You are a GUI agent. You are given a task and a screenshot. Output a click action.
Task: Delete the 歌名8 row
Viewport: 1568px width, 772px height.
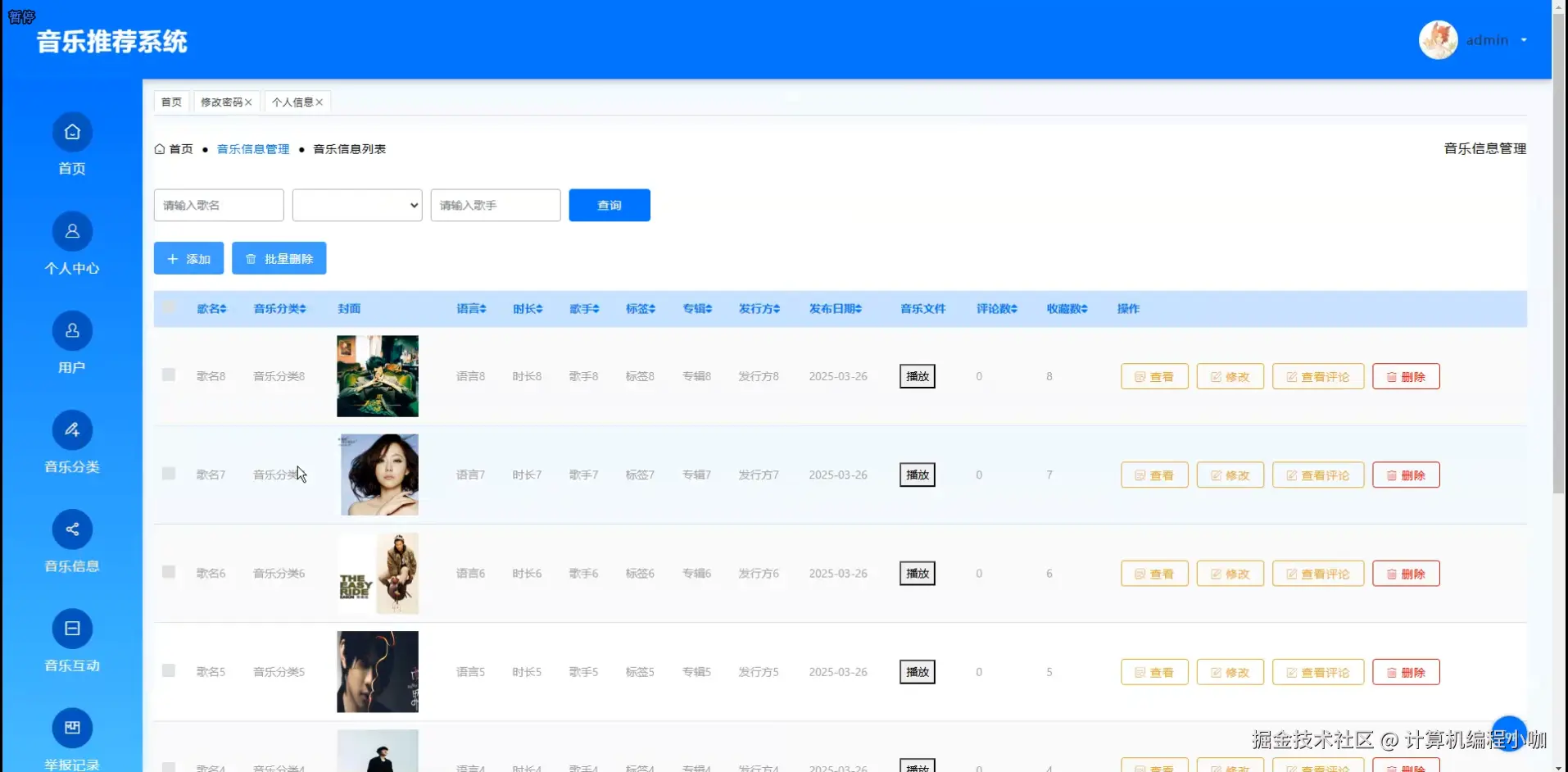pos(1406,376)
